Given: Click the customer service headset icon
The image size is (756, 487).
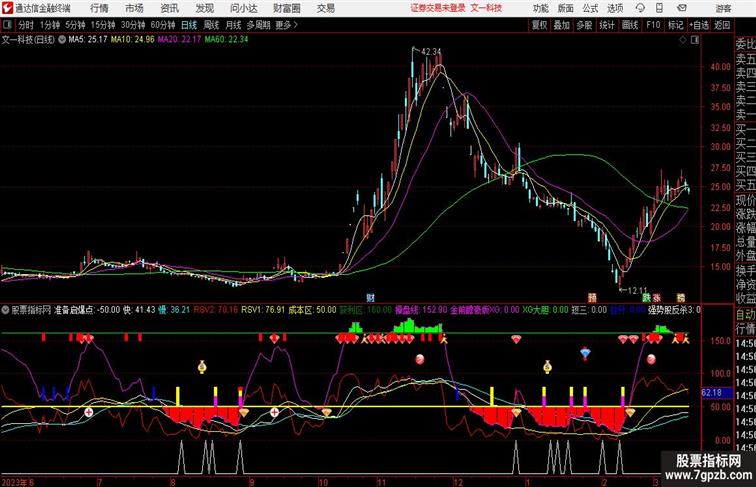Looking at the screenshot, I should point(640,8).
